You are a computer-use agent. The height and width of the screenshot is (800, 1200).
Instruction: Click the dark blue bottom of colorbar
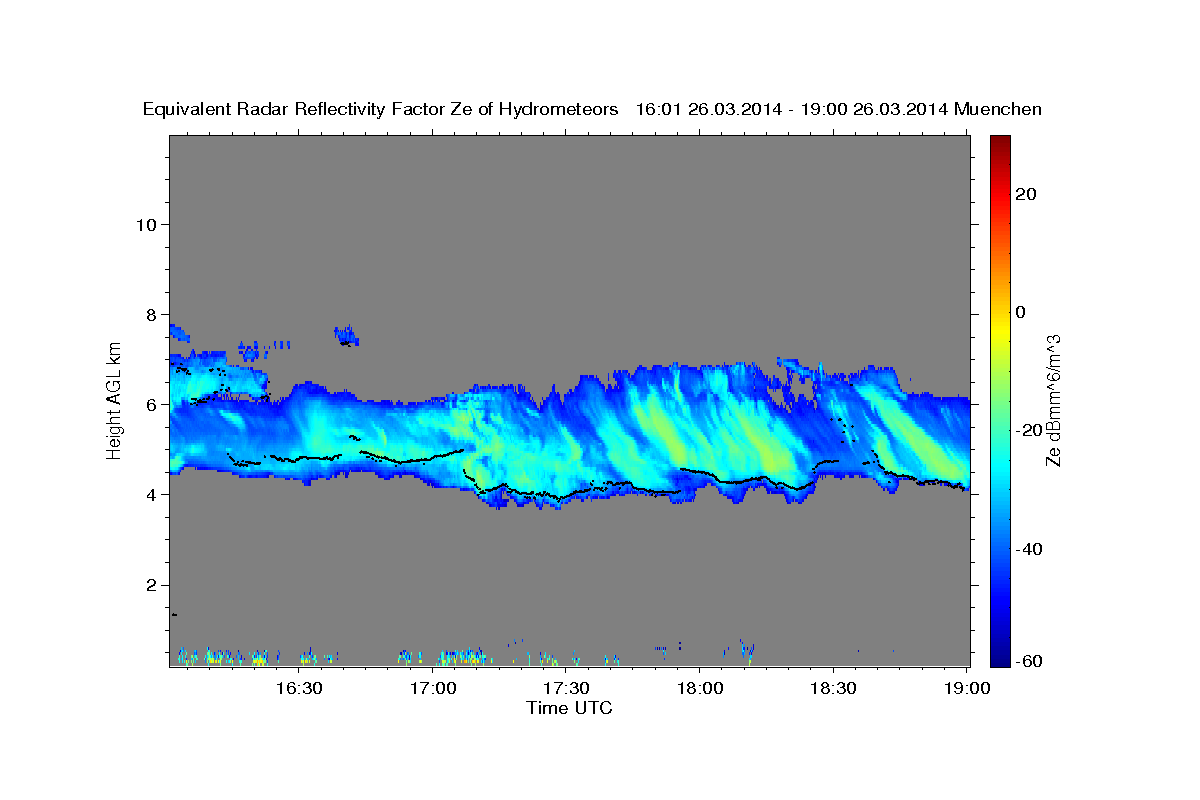click(999, 658)
